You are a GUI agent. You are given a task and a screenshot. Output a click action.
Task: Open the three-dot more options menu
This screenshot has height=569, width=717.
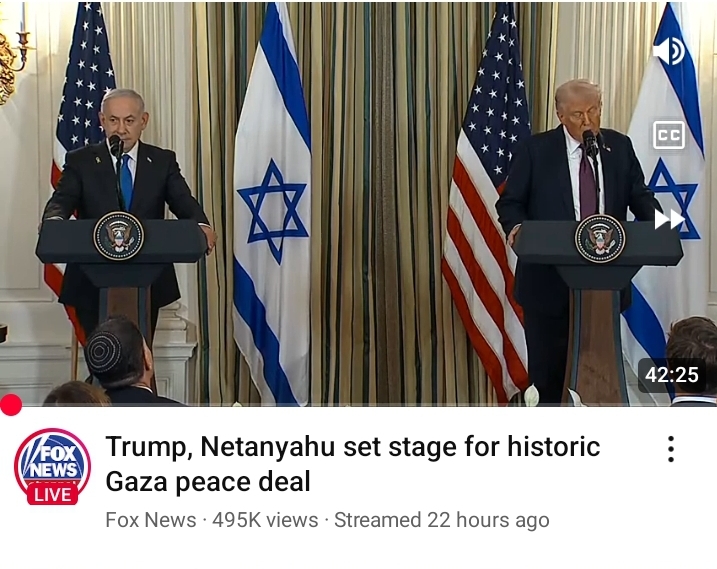tap(671, 449)
